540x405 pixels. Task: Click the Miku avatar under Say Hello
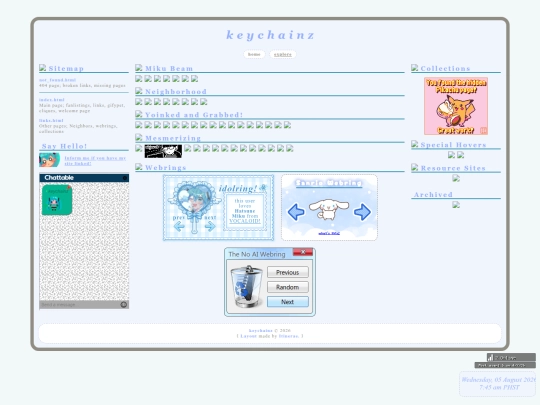49,160
